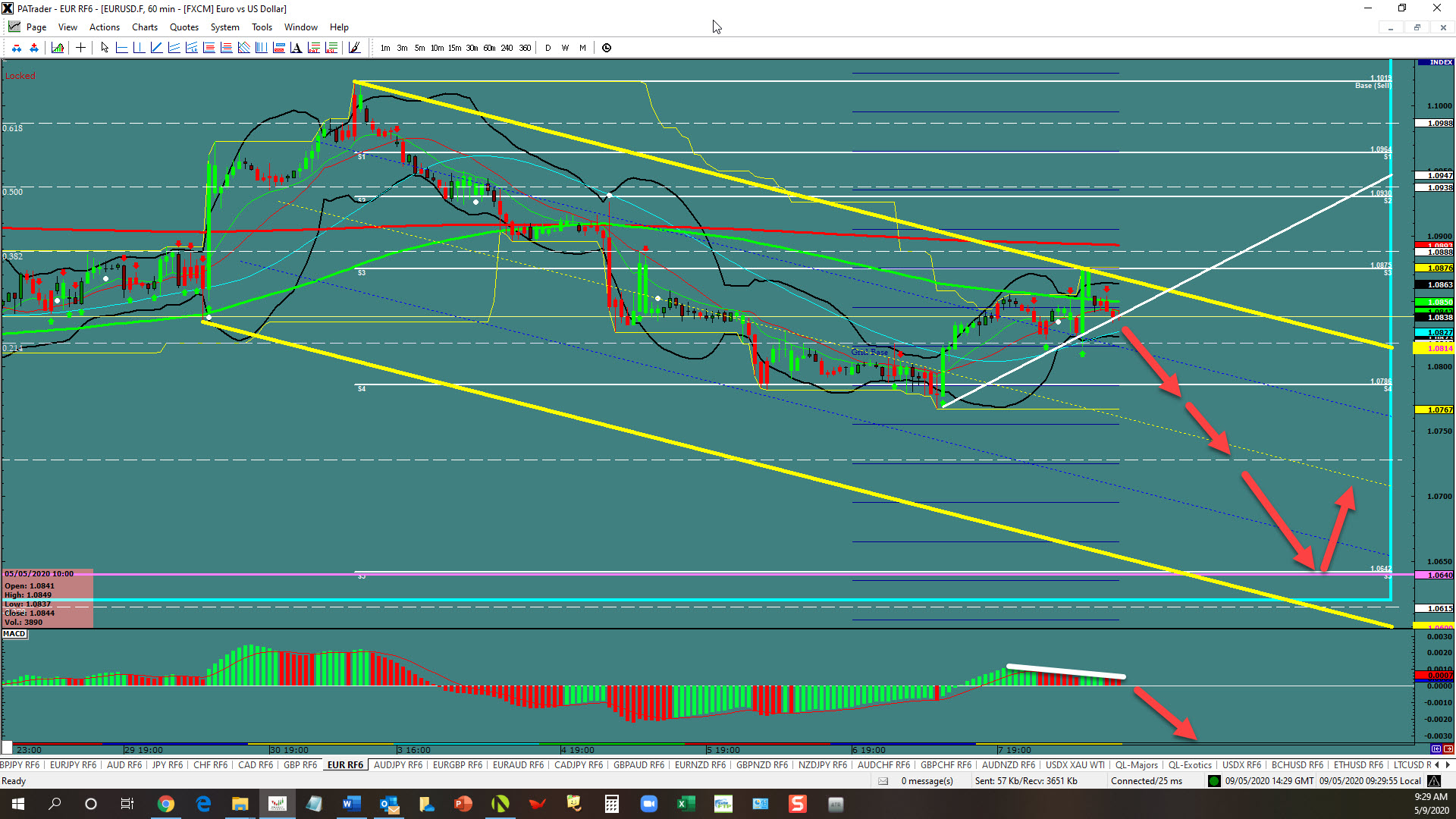Click the add indicator chart icon
1456x819 pixels.
(x=58, y=48)
